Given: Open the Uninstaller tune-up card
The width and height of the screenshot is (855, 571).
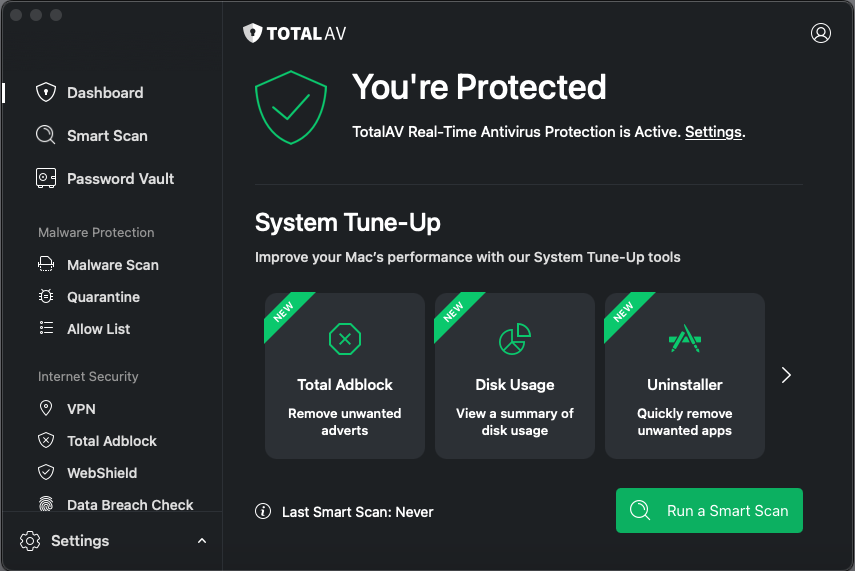Looking at the screenshot, I should pyautogui.click(x=685, y=376).
